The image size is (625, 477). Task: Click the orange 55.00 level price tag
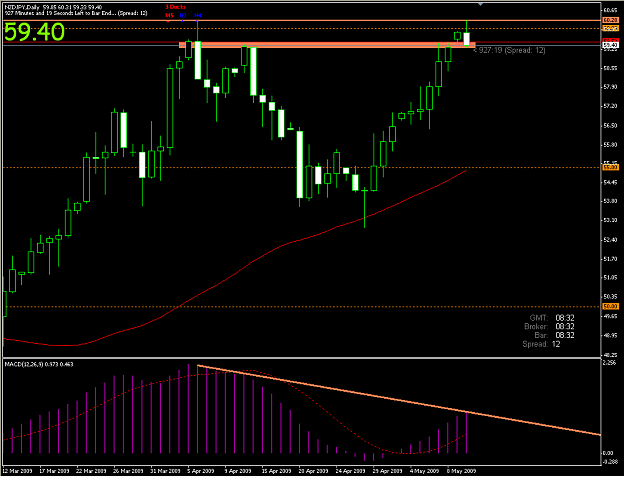611,167
